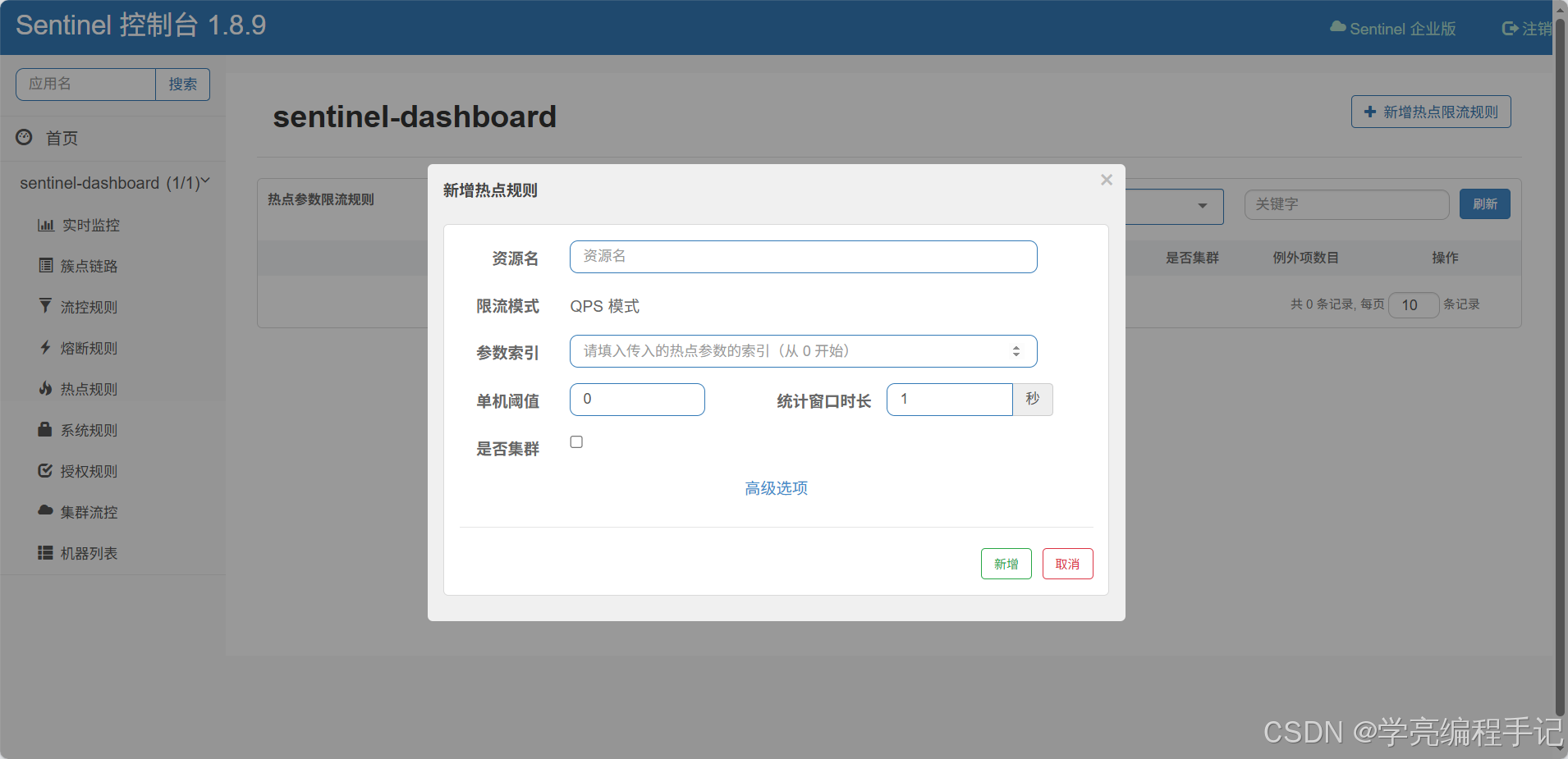Screen dimensions: 1568x759
Task: Click the 搜索 button
Action: click(x=182, y=84)
